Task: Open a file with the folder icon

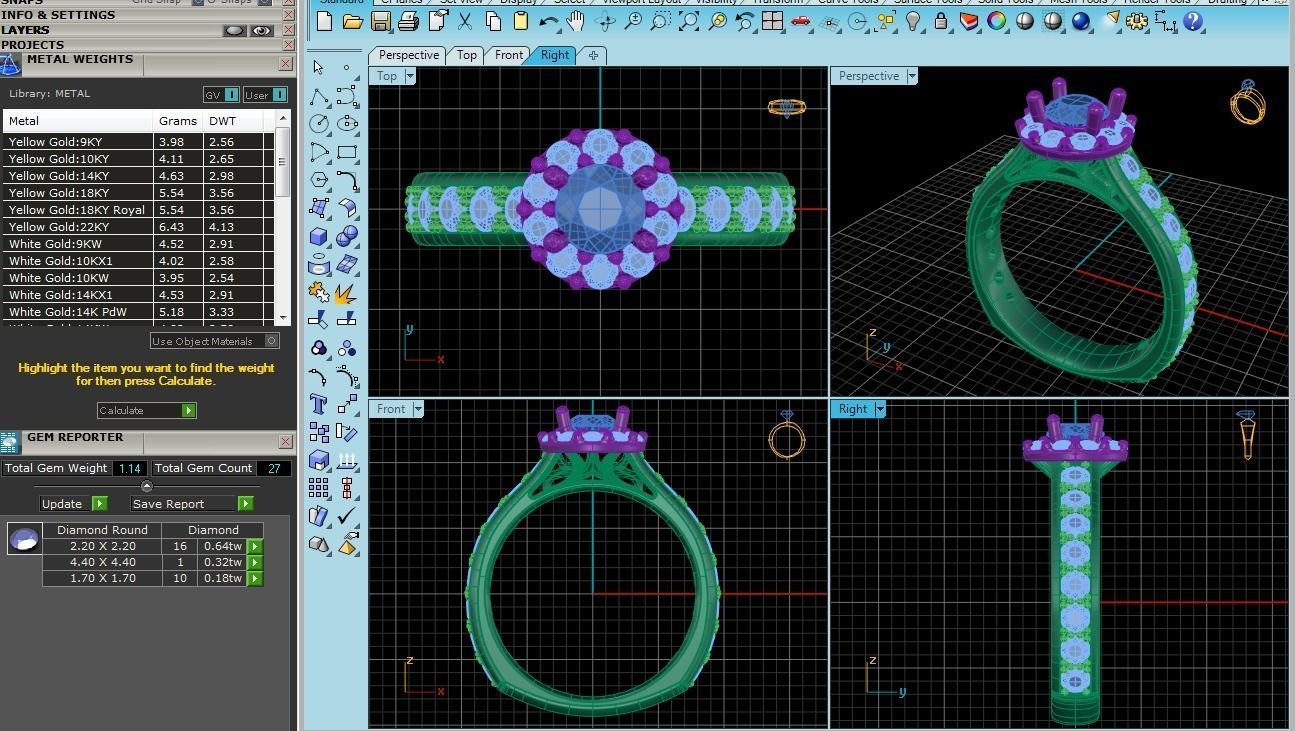Action: click(352, 21)
